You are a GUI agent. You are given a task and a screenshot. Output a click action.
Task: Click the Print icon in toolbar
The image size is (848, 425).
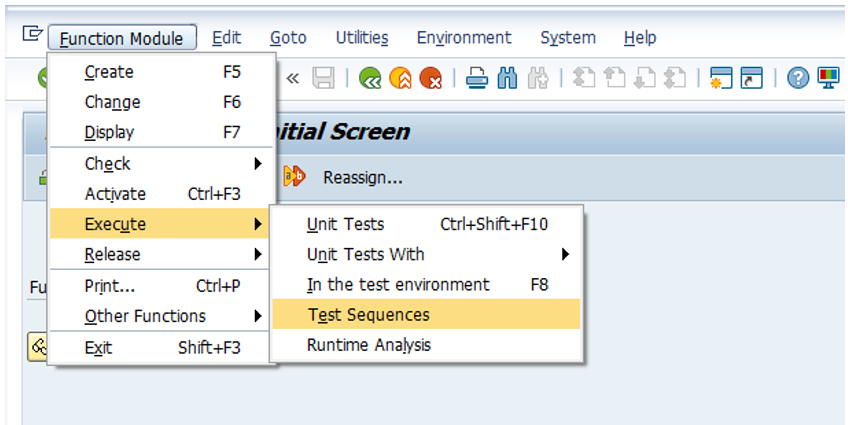[477, 78]
